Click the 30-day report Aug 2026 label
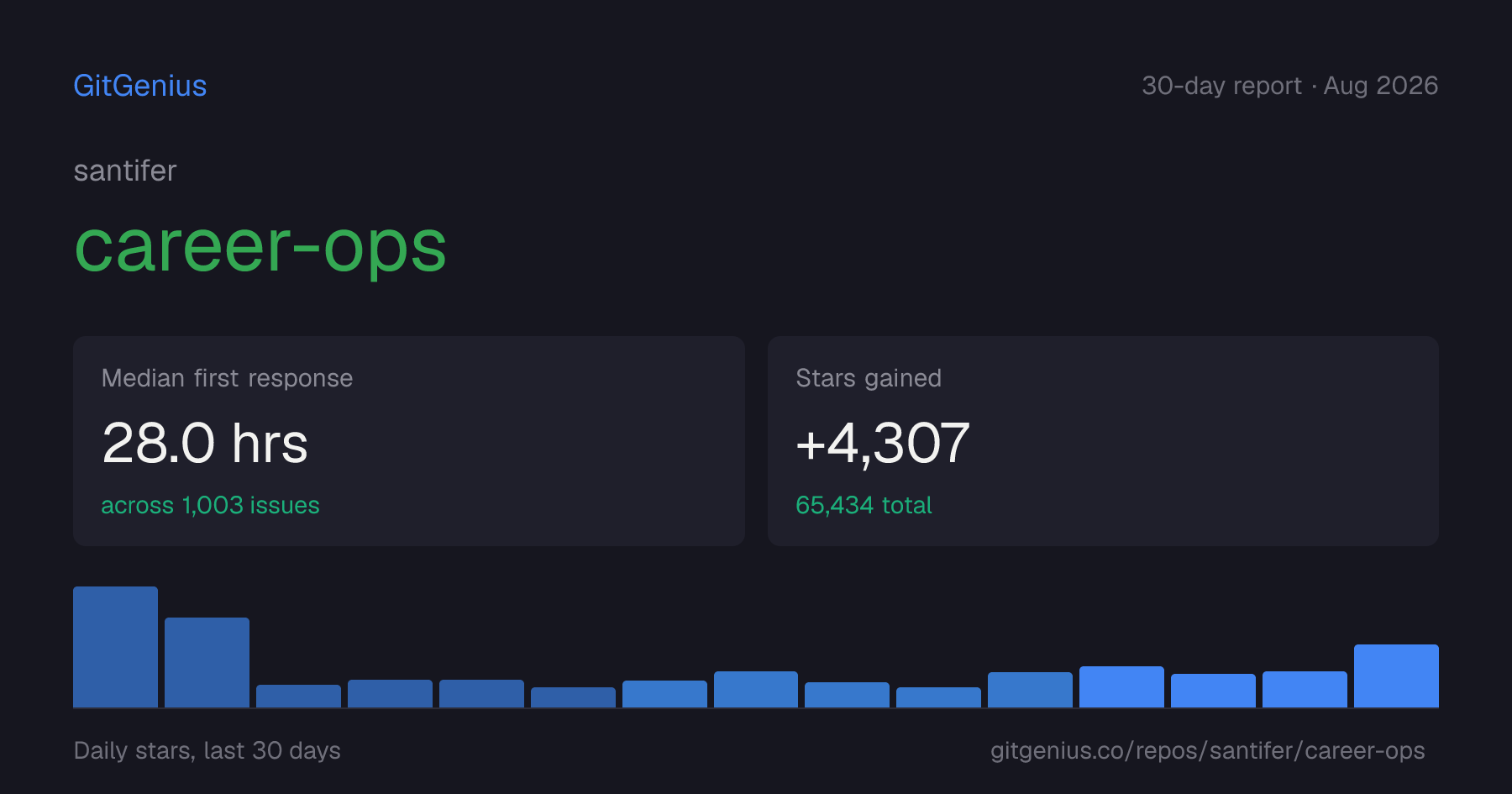The height and width of the screenshot is (794, 1512). tap(1289, 86)
